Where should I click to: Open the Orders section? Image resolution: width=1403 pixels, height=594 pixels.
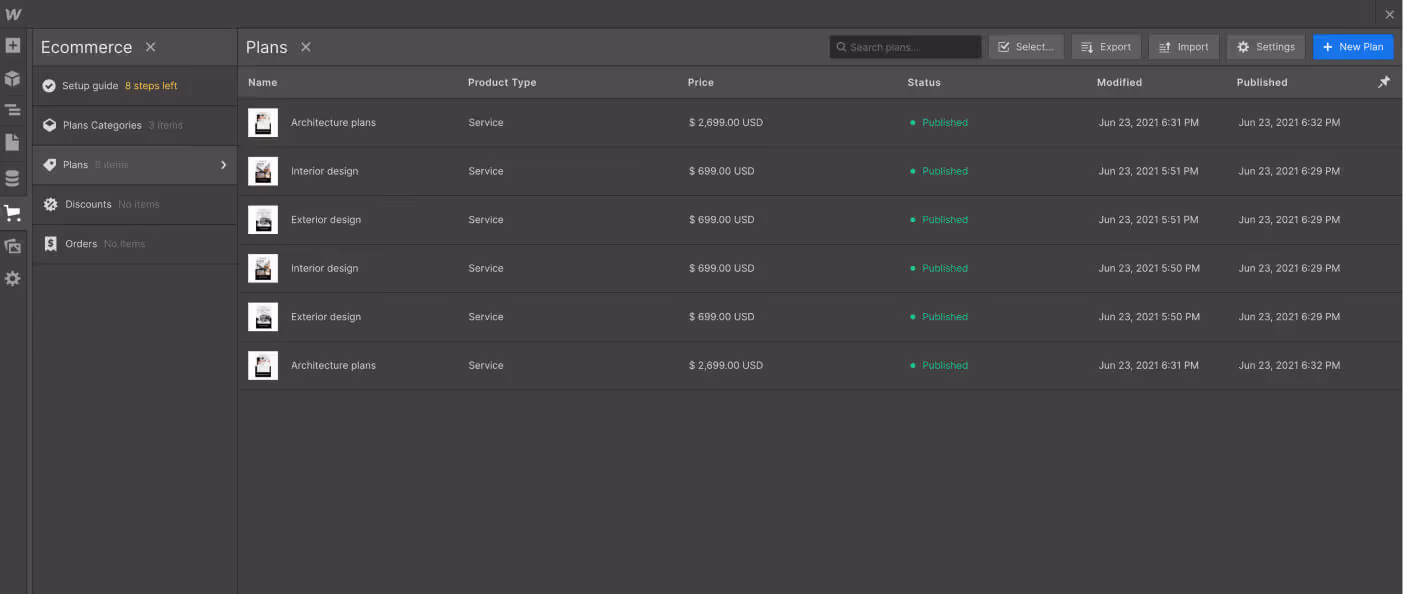pos(80,243)
